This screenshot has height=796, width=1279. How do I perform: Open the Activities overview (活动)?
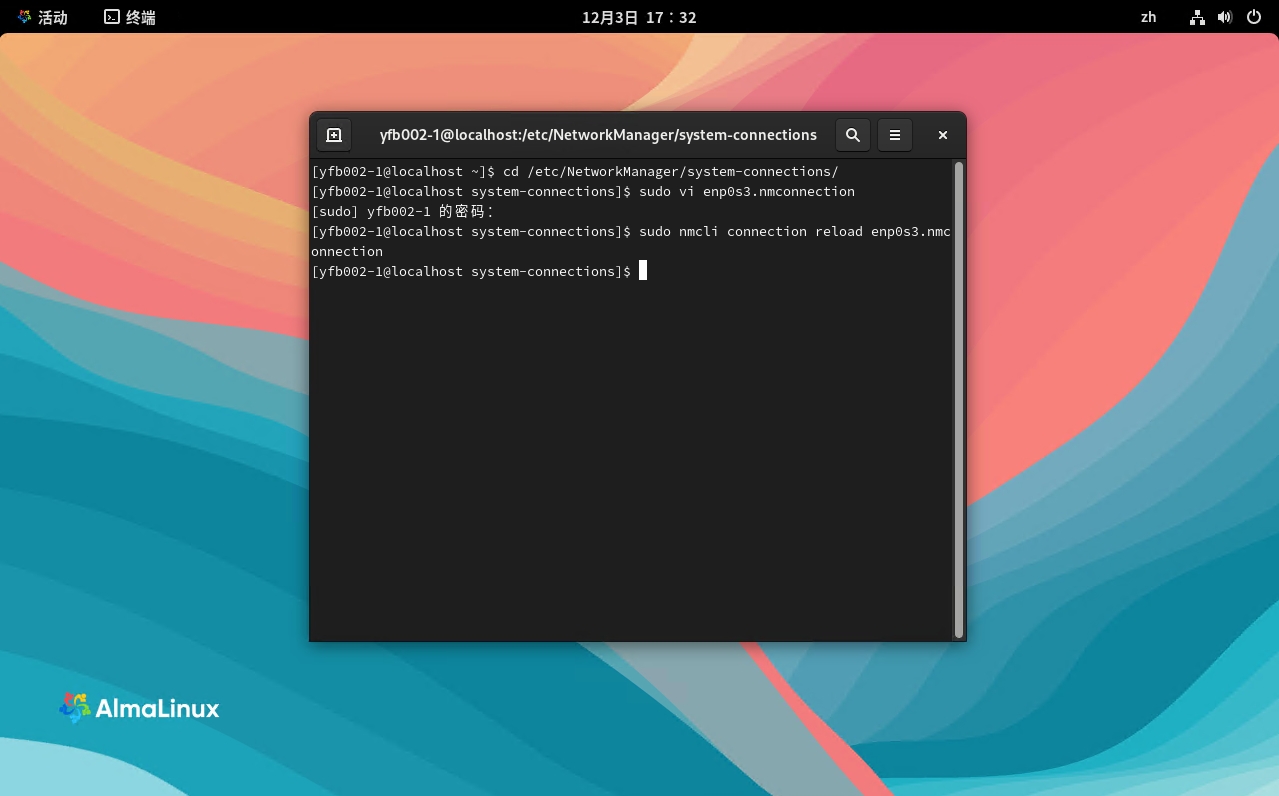tap(42, 17)
